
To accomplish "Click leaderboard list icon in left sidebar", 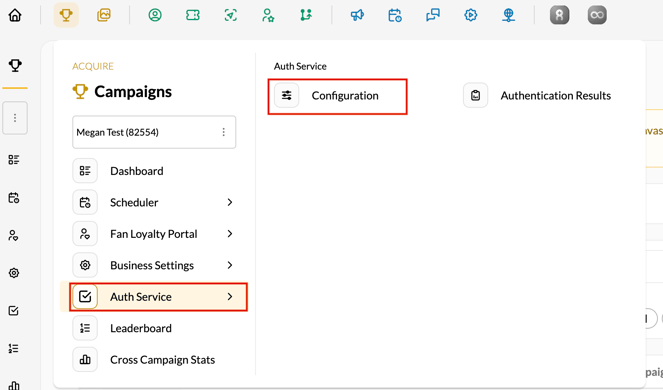I will 14,349.
